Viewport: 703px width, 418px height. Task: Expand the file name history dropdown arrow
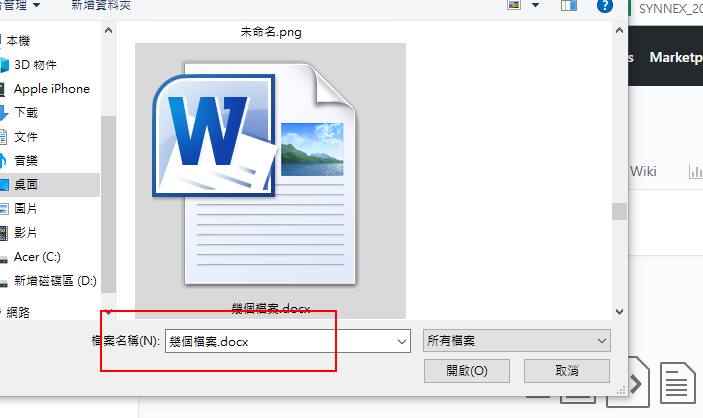pos(402,342)
